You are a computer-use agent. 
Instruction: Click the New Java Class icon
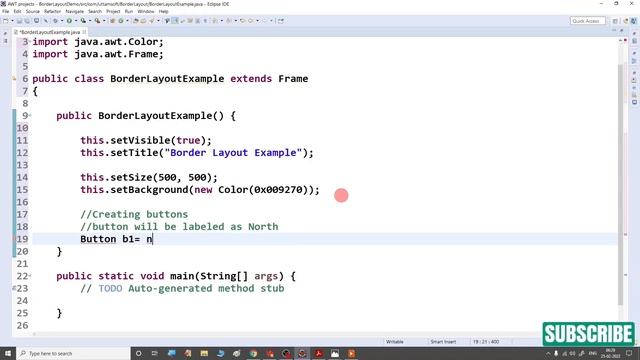click(x=121, y=21)
